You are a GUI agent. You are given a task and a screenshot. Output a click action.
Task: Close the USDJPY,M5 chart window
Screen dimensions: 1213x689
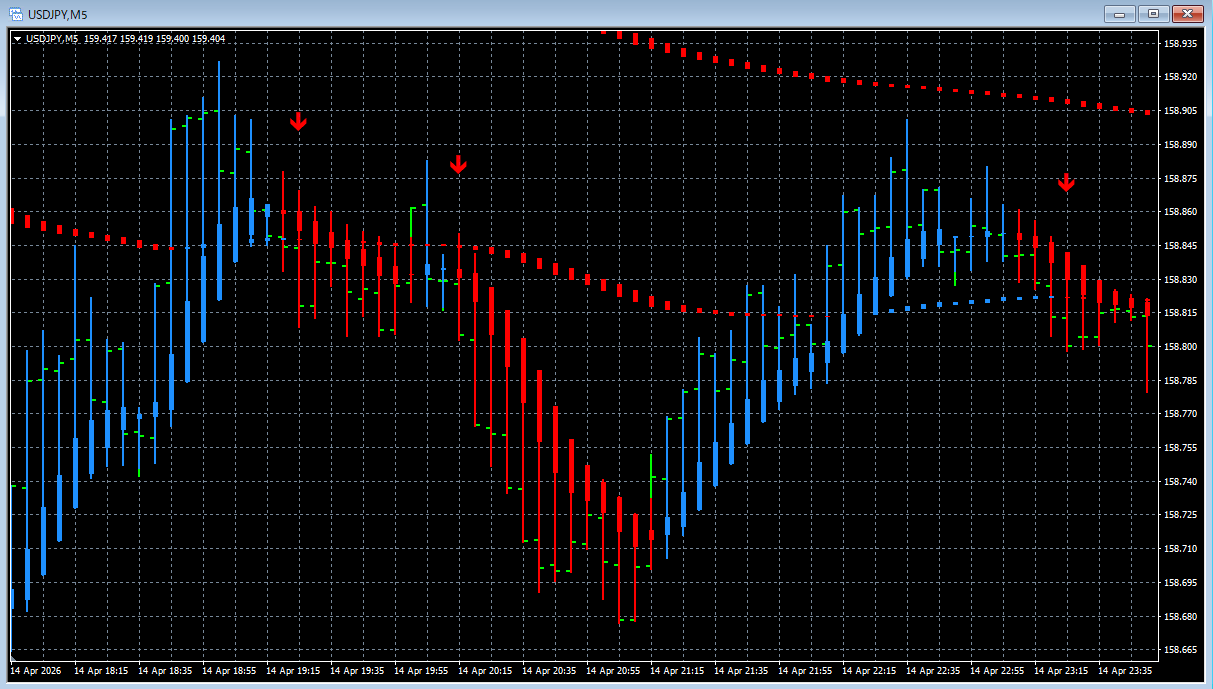tap(1187, 13)
